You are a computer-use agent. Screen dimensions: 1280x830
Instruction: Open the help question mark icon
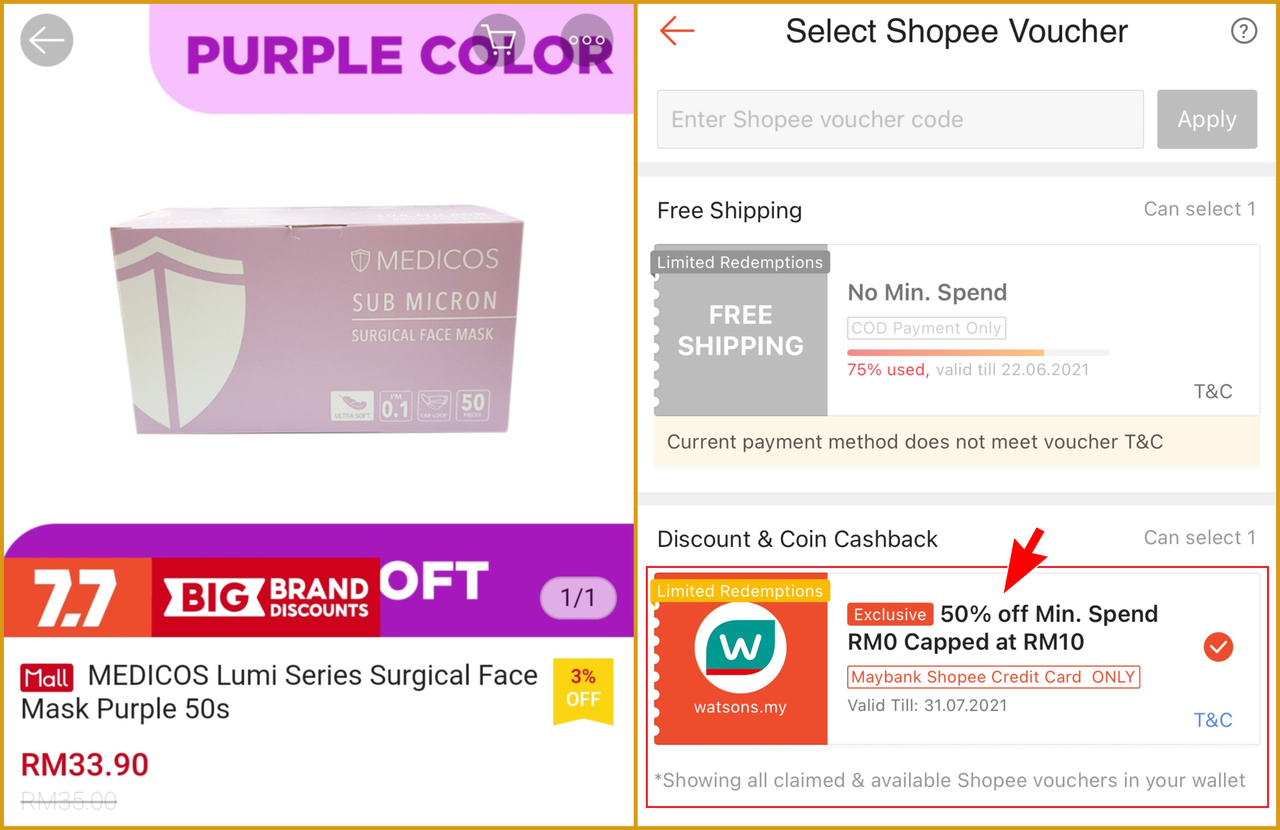(x=1243, y=31)
